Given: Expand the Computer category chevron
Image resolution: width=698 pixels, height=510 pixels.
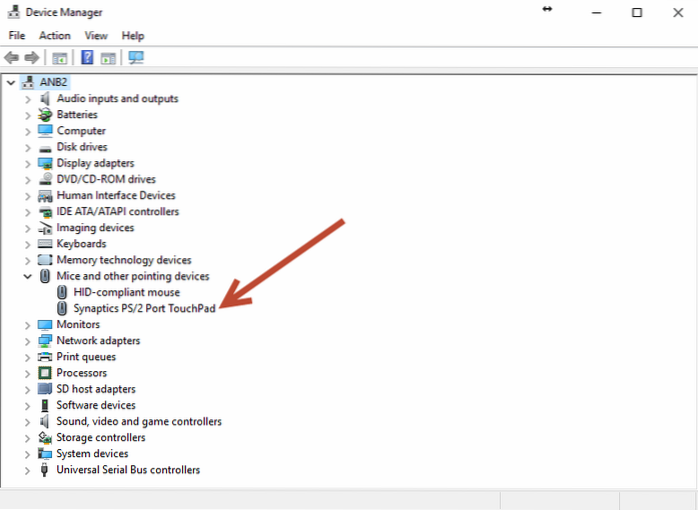Looking at the screenshot, I should [x=28, y=131].
